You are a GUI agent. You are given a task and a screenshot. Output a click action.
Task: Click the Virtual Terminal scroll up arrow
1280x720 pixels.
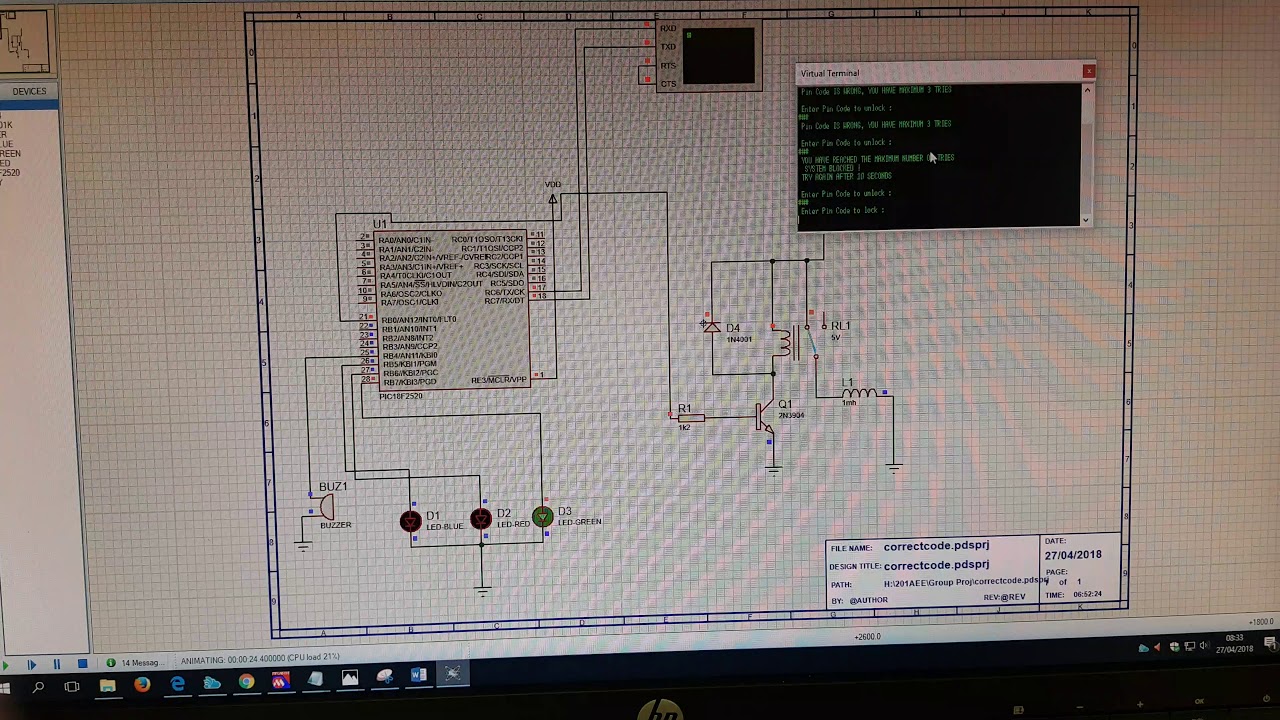click(x=1087, y=91)
